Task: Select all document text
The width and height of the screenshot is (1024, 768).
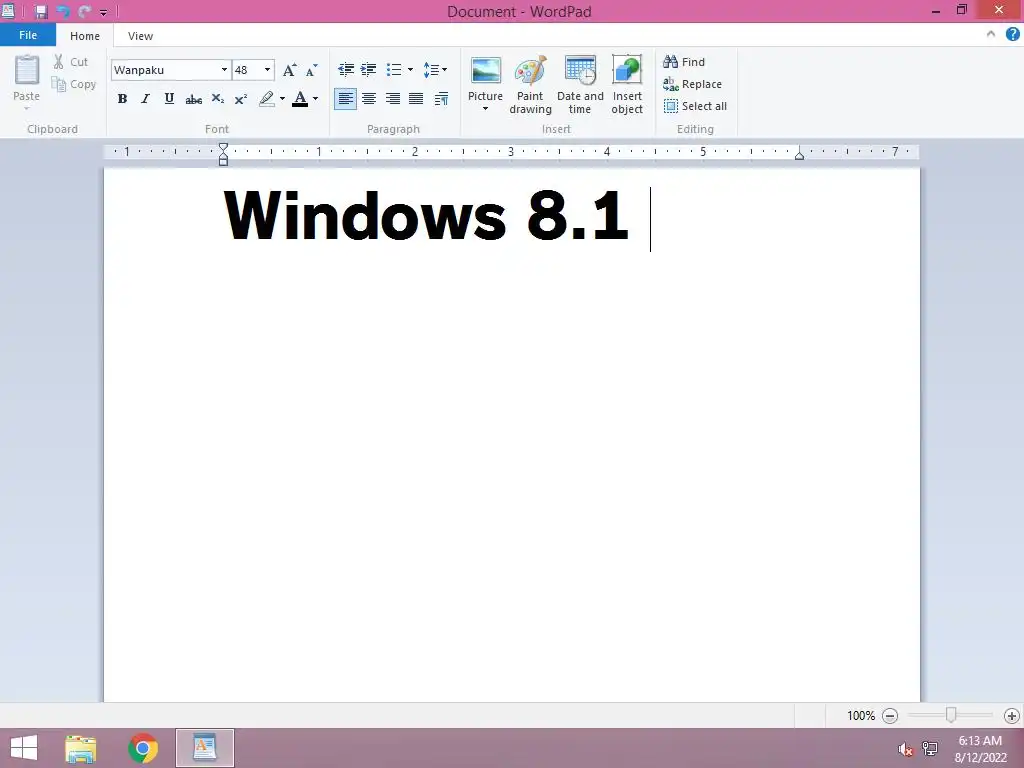Action: click(695, 106)
